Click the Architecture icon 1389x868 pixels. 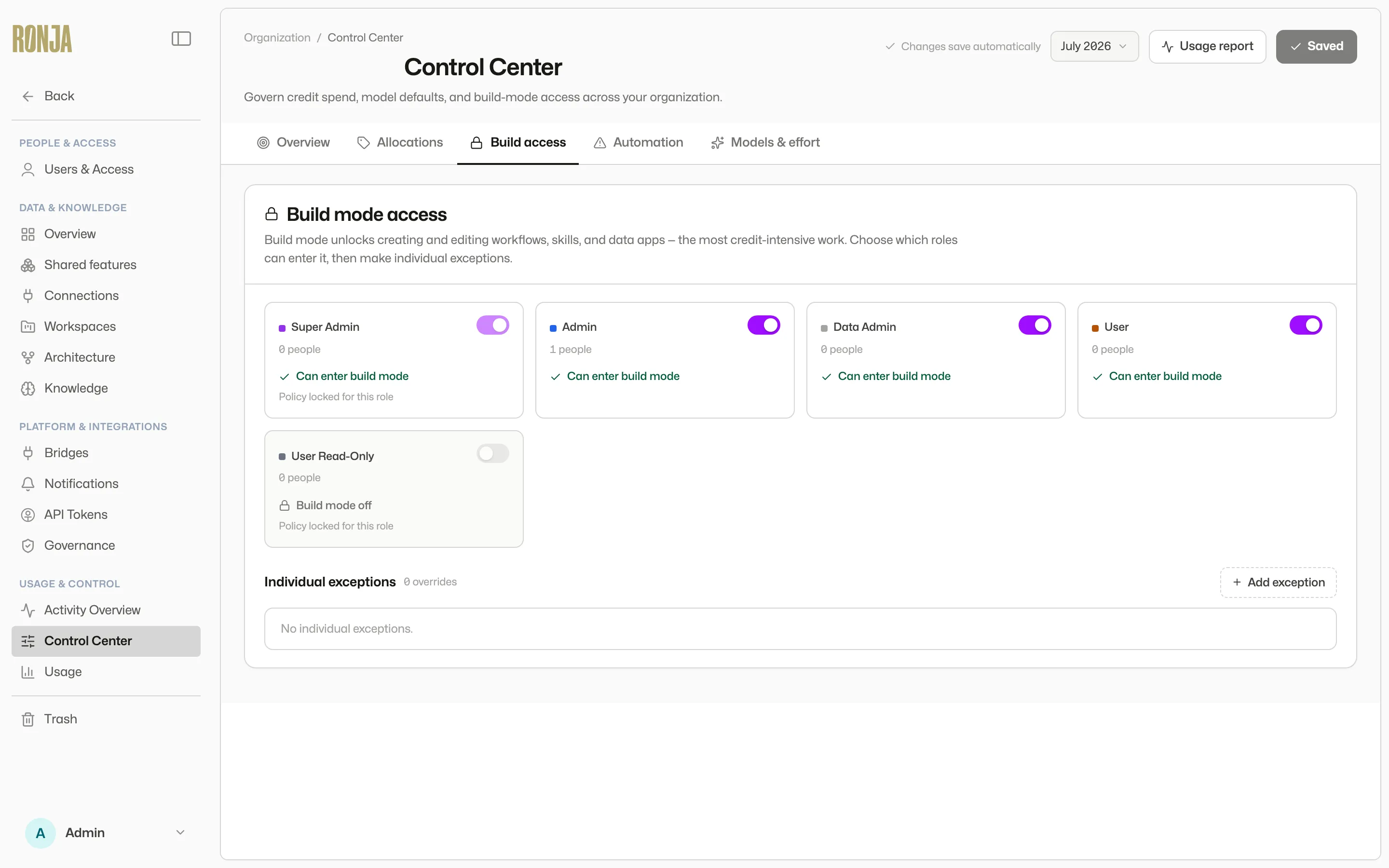coord(27,358)
